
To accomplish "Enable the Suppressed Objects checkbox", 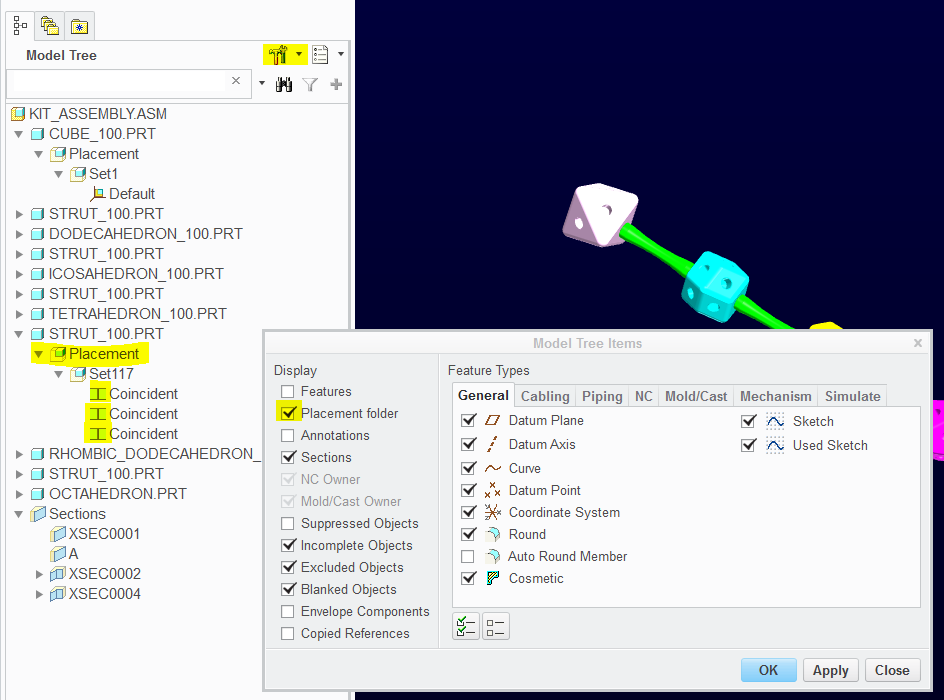I will [288, 523].
